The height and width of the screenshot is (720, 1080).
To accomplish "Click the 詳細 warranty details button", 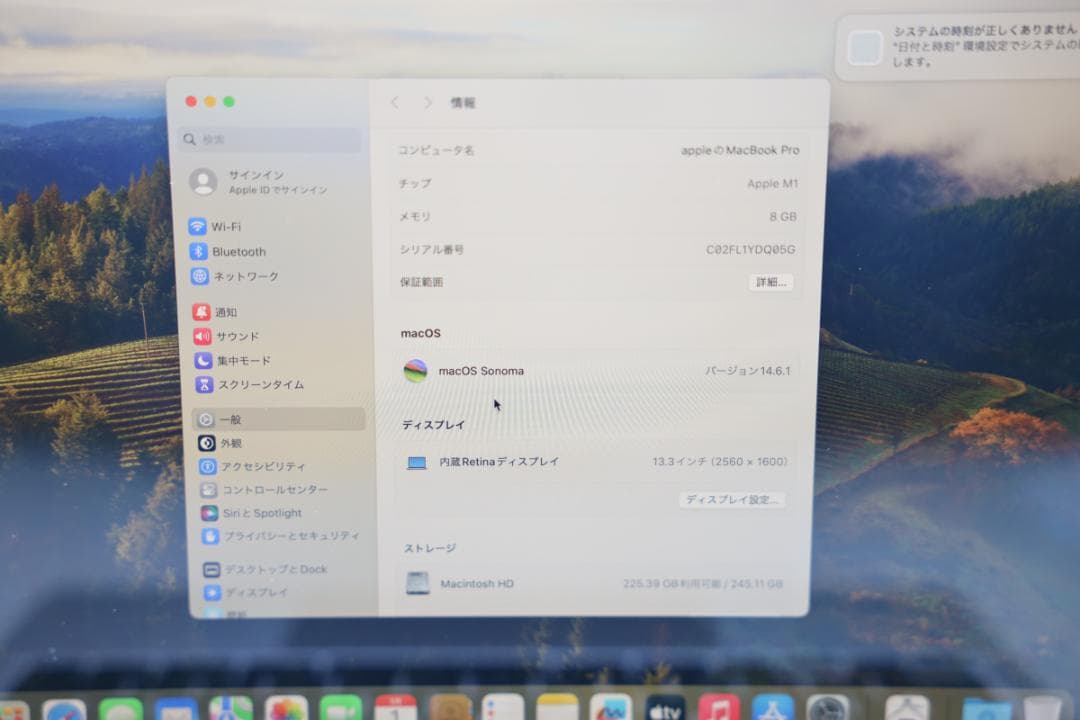I will 771,283.
